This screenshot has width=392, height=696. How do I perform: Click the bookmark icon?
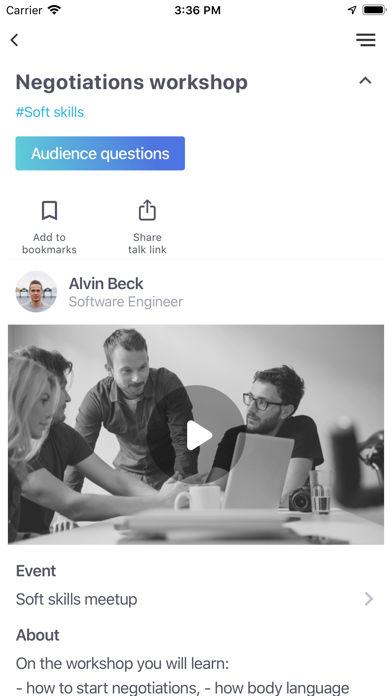tap(49, 210)
